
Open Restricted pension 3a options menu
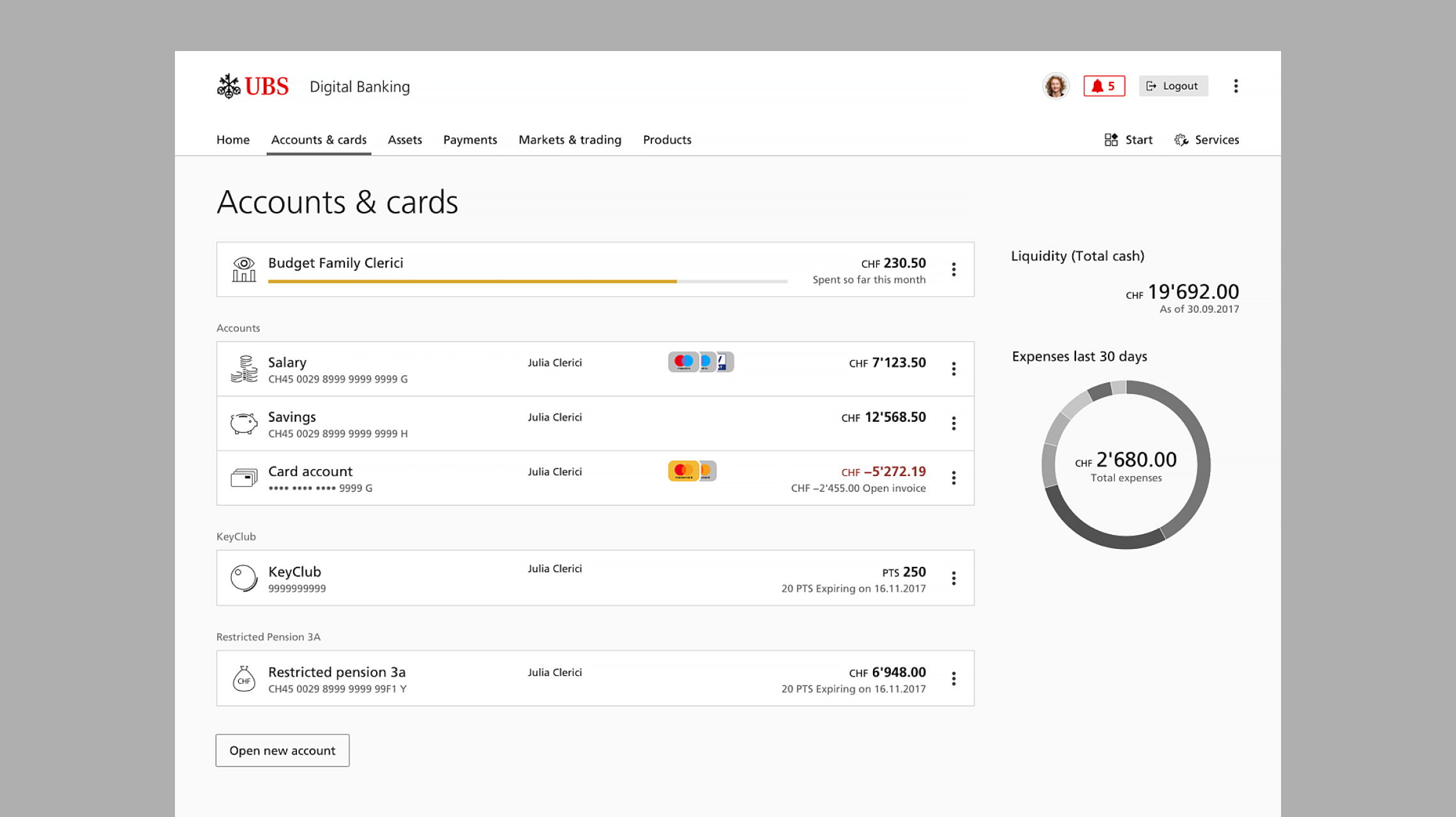(x=953, y=678)
